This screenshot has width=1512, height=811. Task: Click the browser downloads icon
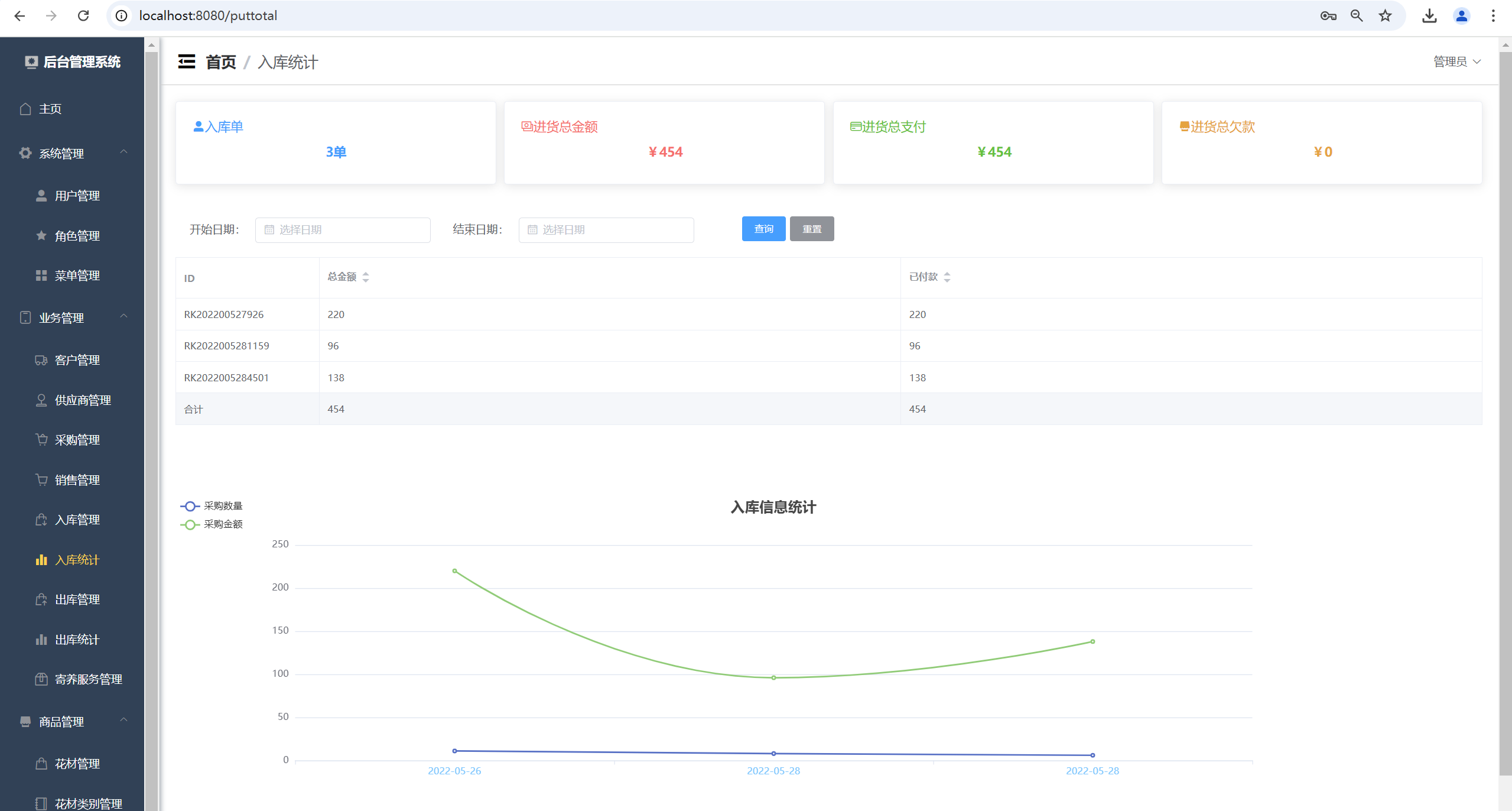[1429, 16]
